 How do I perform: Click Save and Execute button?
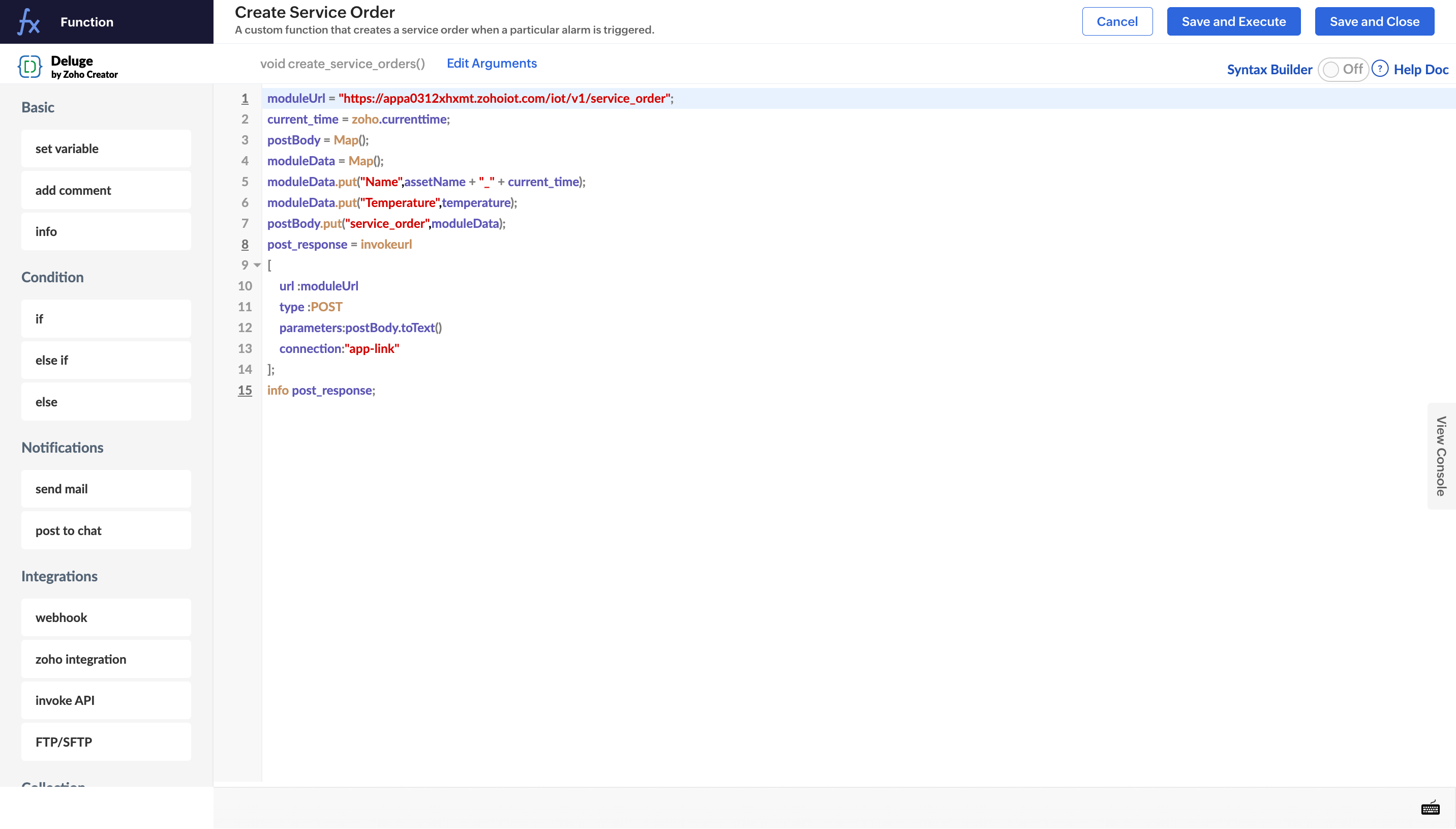click(1233, 22)
